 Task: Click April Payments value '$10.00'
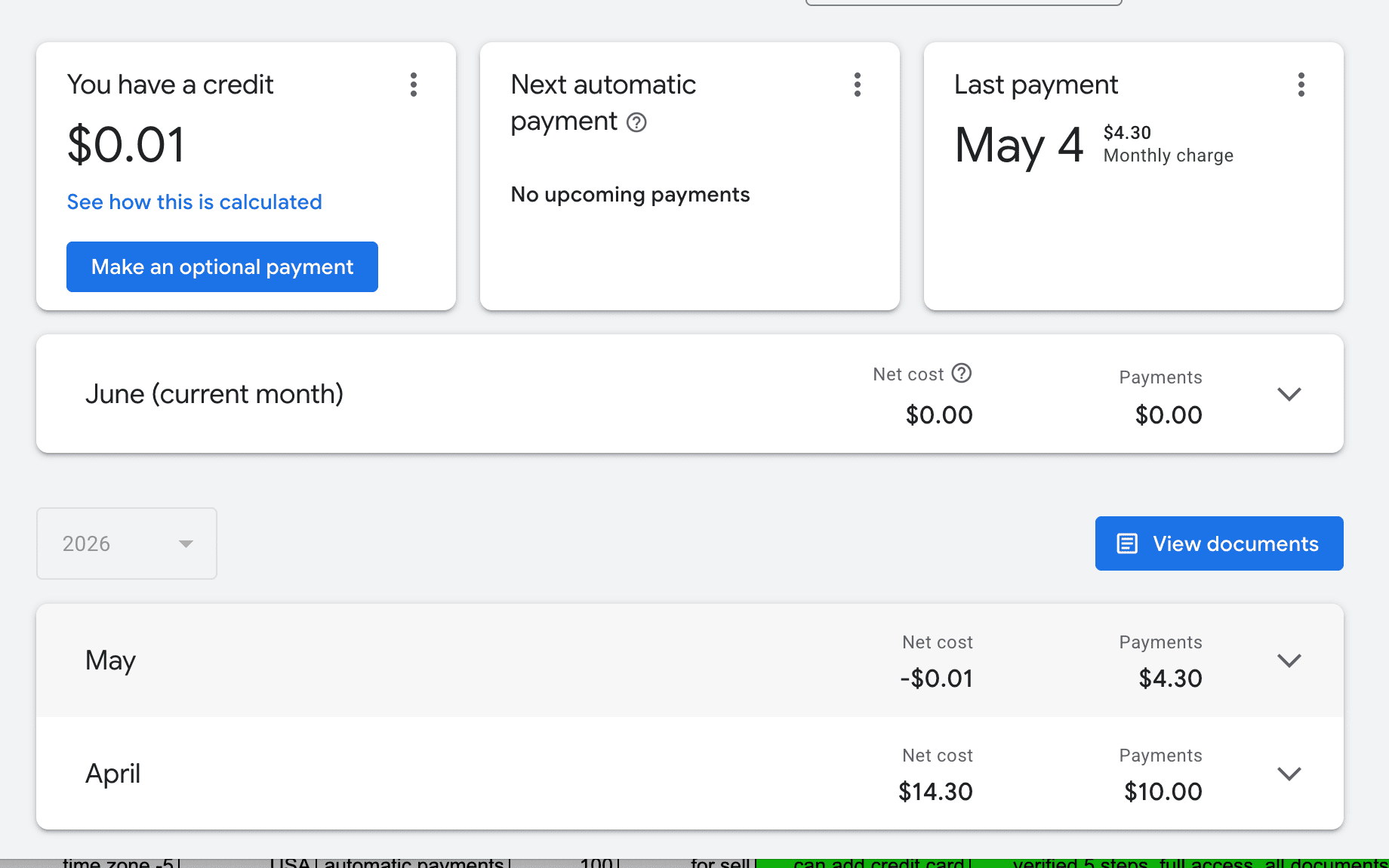pyautogui.click(x=1163, y=792)
